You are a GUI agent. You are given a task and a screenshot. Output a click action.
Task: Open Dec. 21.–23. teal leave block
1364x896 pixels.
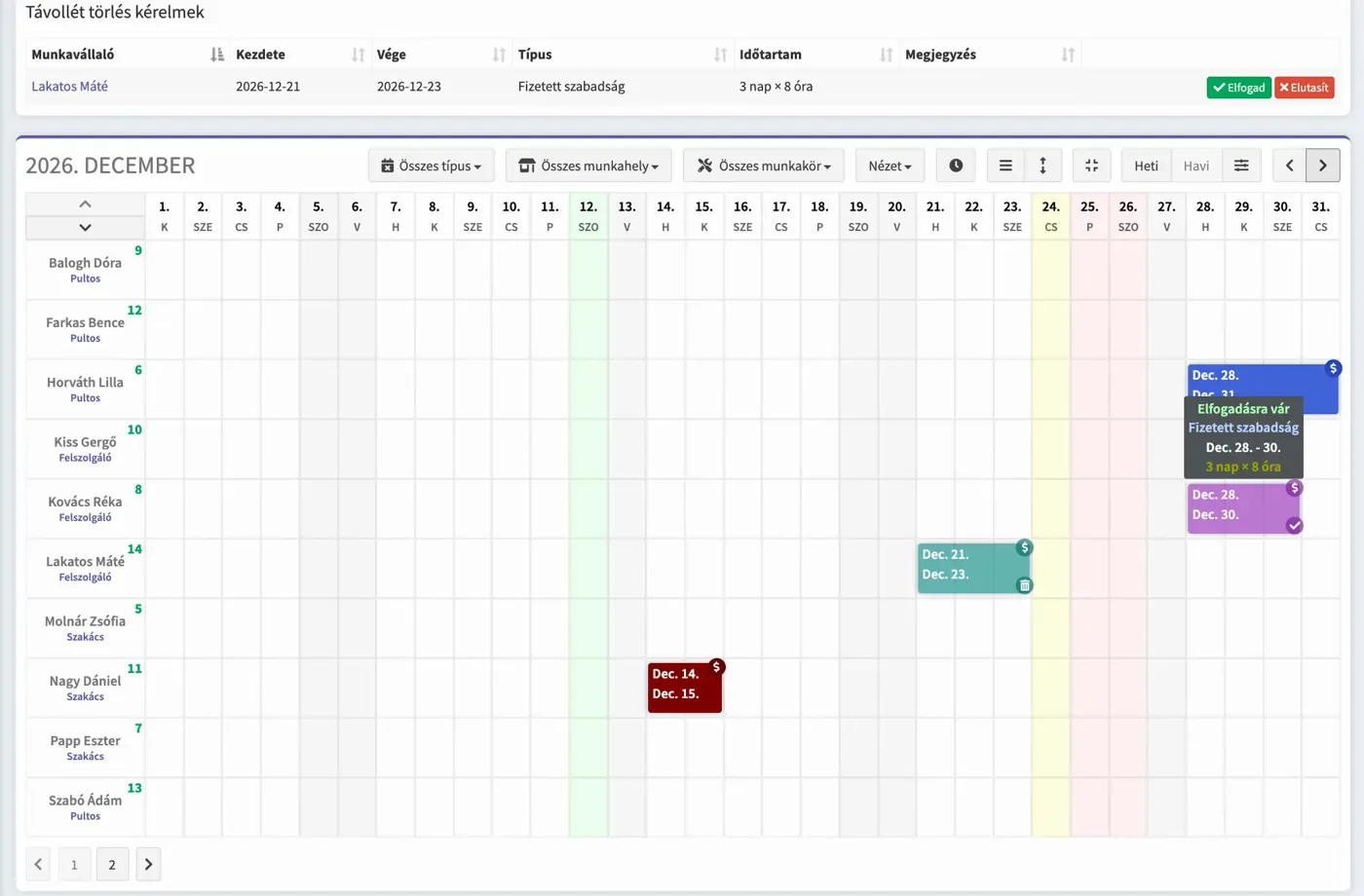click(x=973, y=569)
